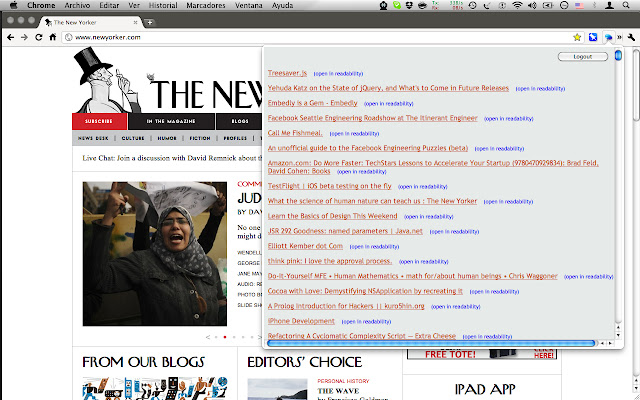Open the home page via house icon

53,37
